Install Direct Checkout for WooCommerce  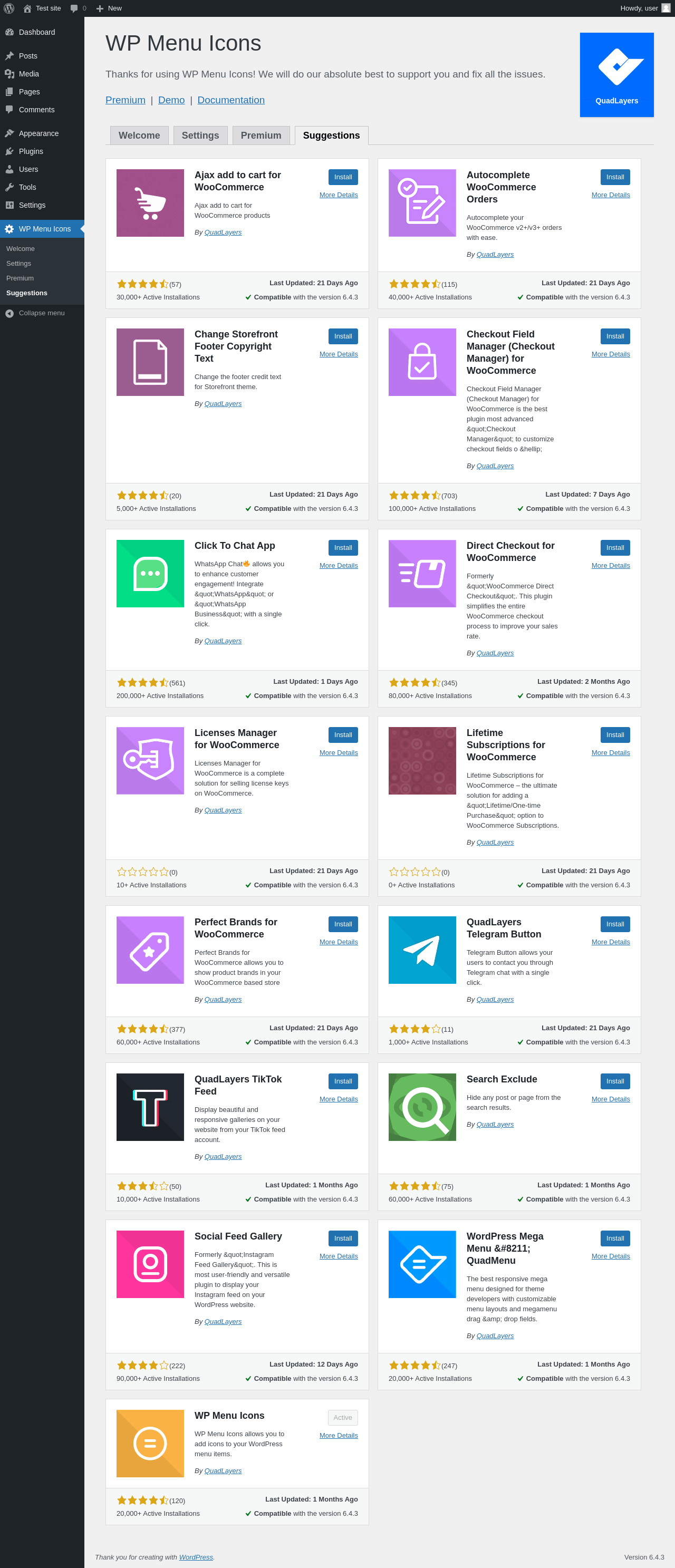point(615,548)
